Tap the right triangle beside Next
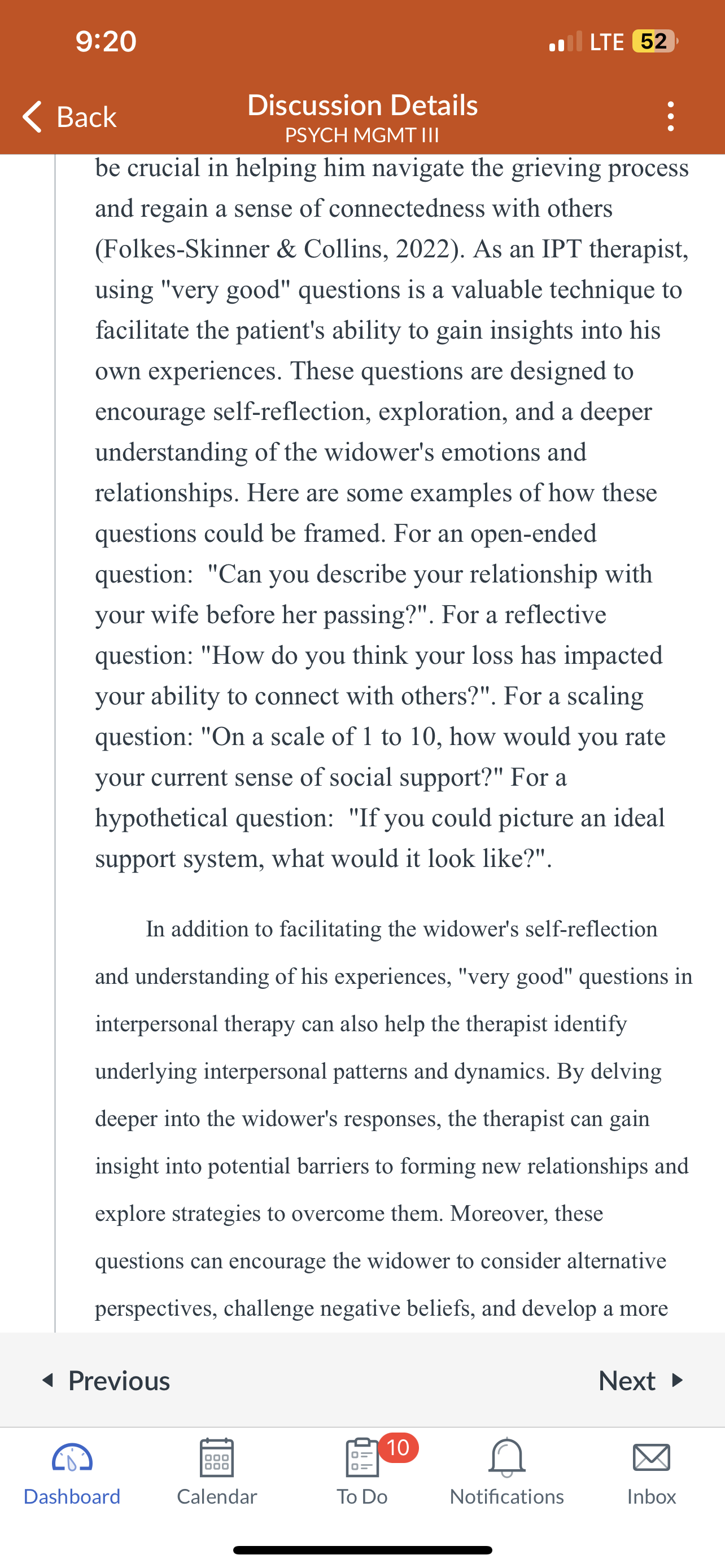Image resolution: width=725 pixels, height=1568 pixels. 677,1380
